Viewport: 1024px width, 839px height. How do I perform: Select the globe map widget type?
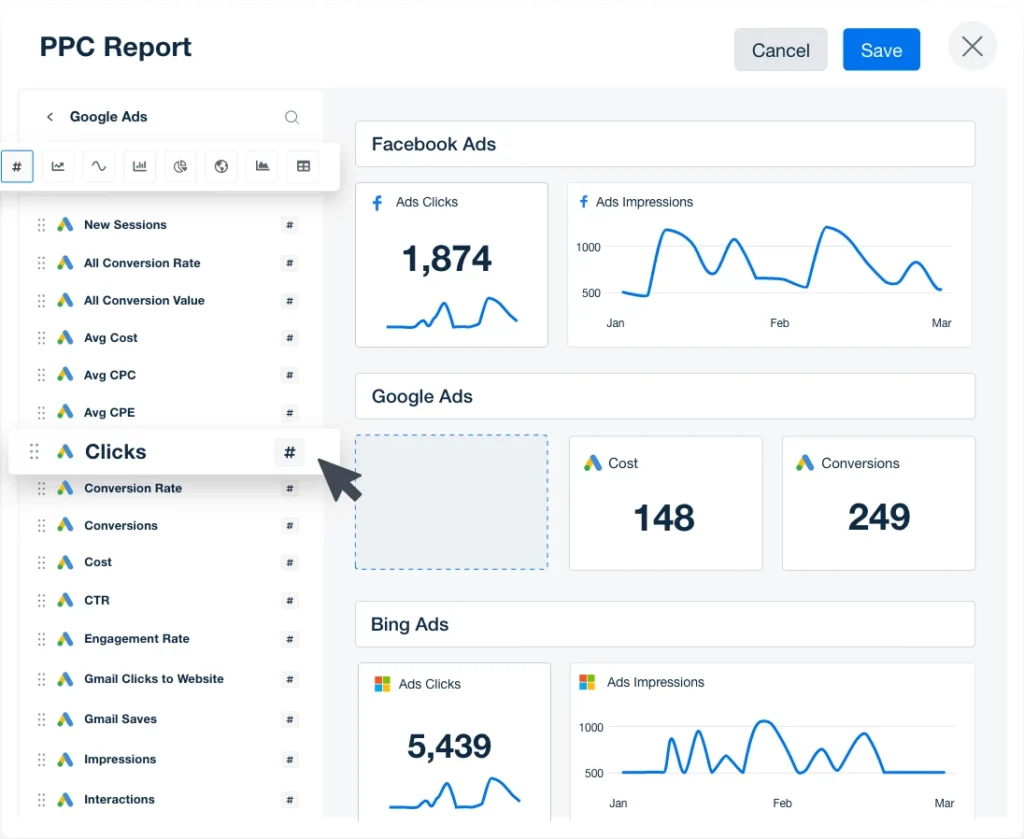221,166
